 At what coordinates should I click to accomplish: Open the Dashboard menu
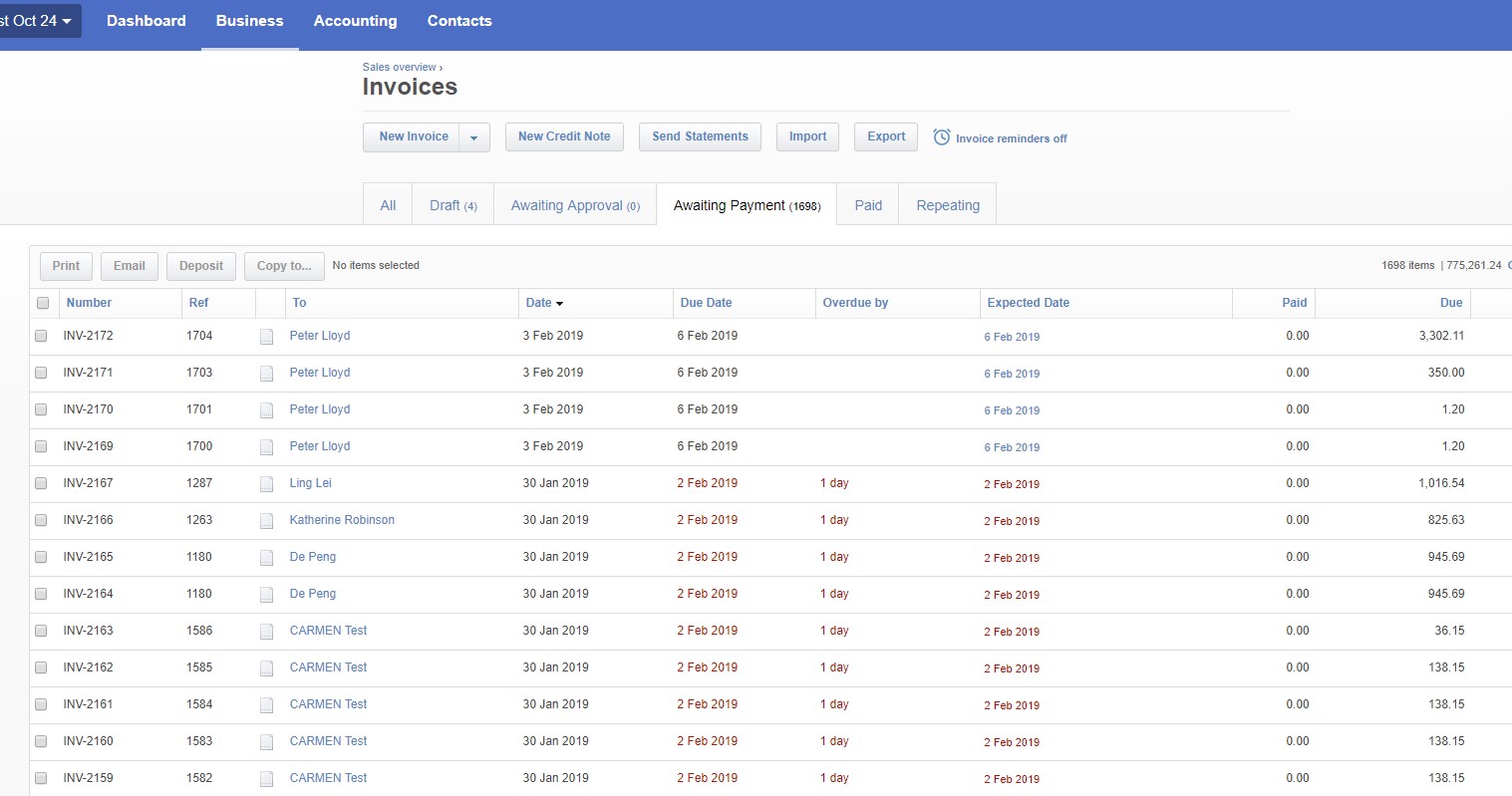[x=147, y=21]
